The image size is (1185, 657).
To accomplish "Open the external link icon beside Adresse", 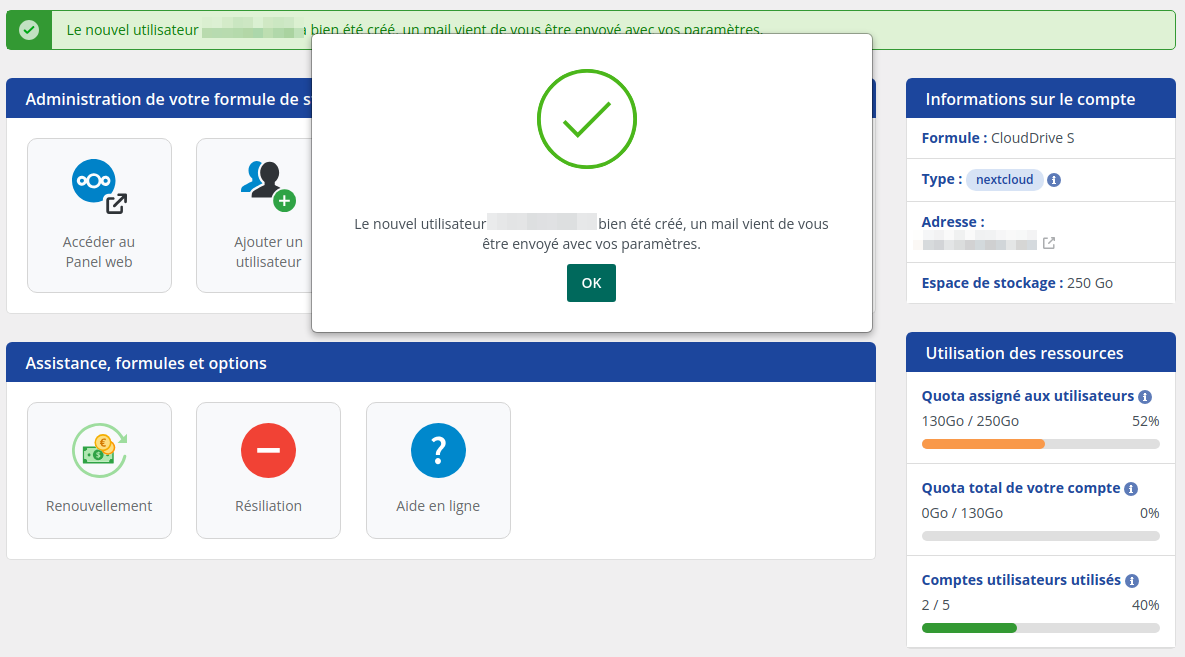I will coord(1049,243).
